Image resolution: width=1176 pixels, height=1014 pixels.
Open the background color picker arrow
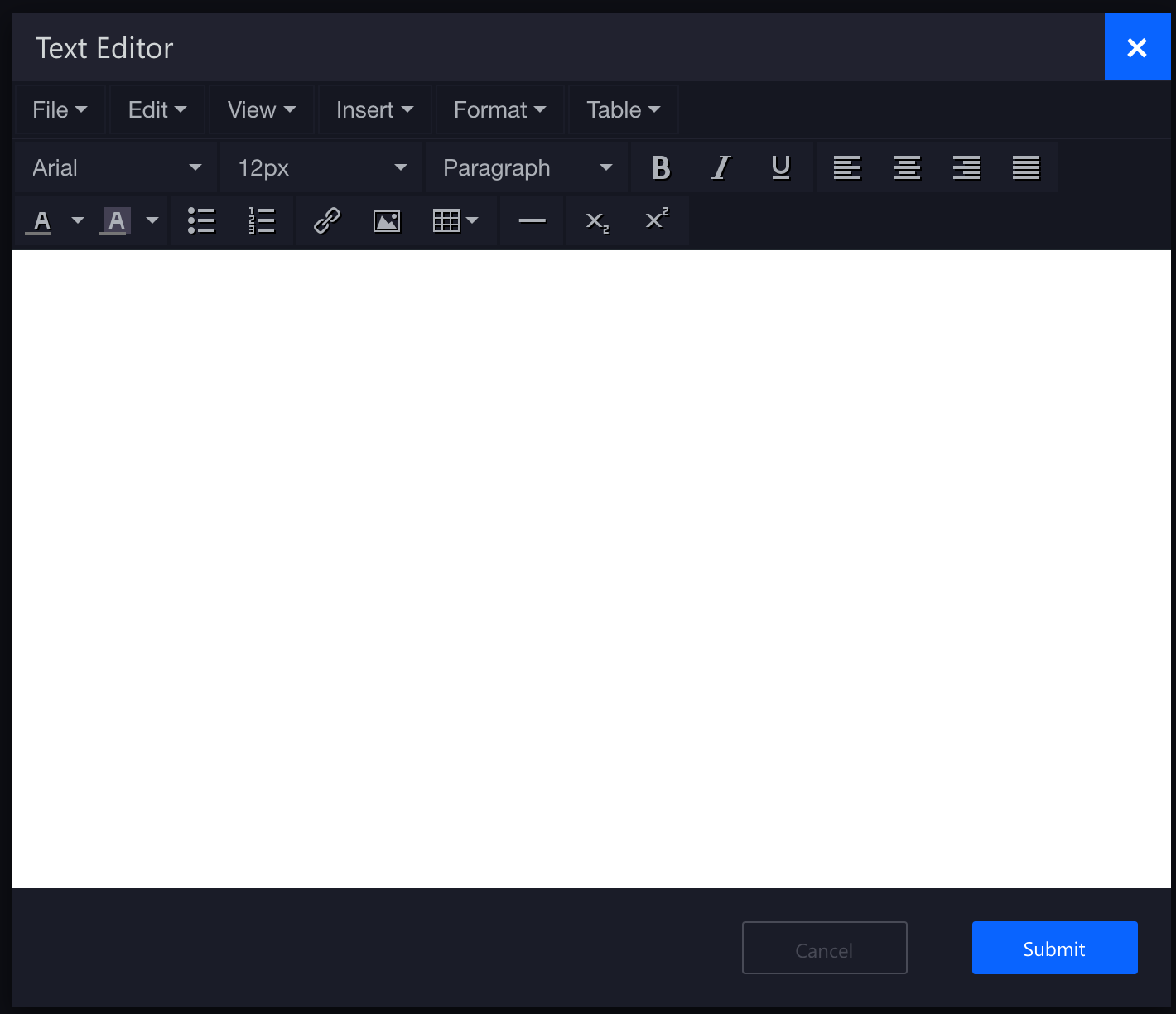pos(152,221)
